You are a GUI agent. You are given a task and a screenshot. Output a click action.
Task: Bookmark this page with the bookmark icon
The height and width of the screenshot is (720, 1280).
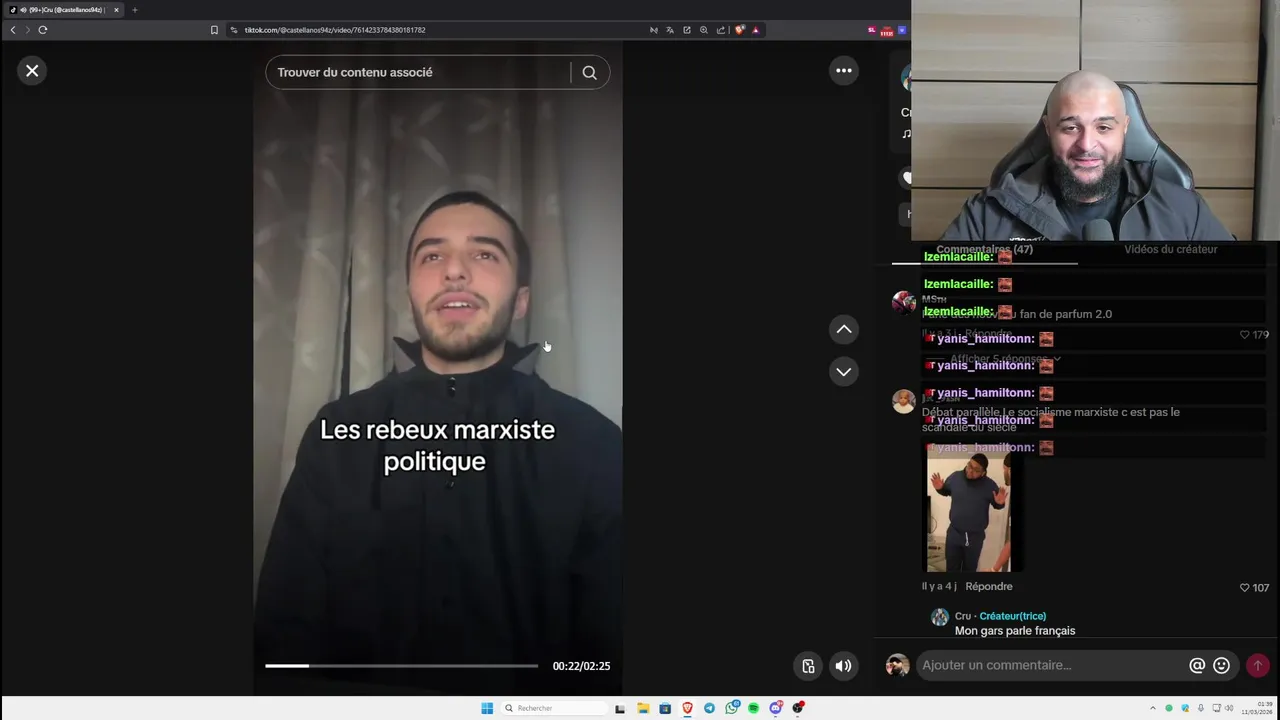click(214, 30)
